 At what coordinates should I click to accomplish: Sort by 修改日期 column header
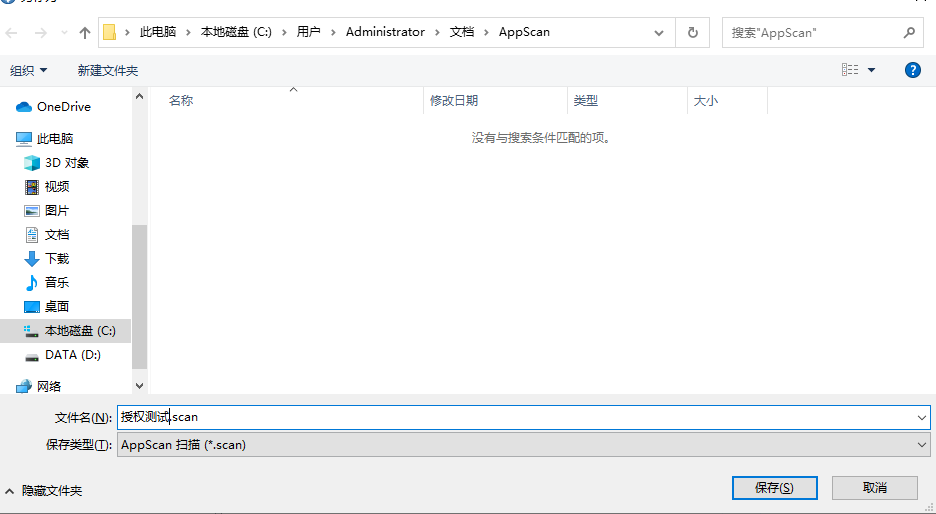454,100
